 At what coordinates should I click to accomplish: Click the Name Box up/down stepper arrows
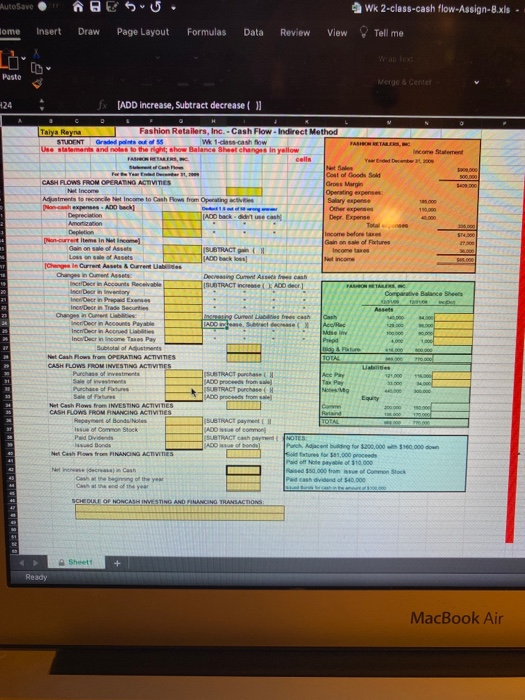tap(42, 105)
